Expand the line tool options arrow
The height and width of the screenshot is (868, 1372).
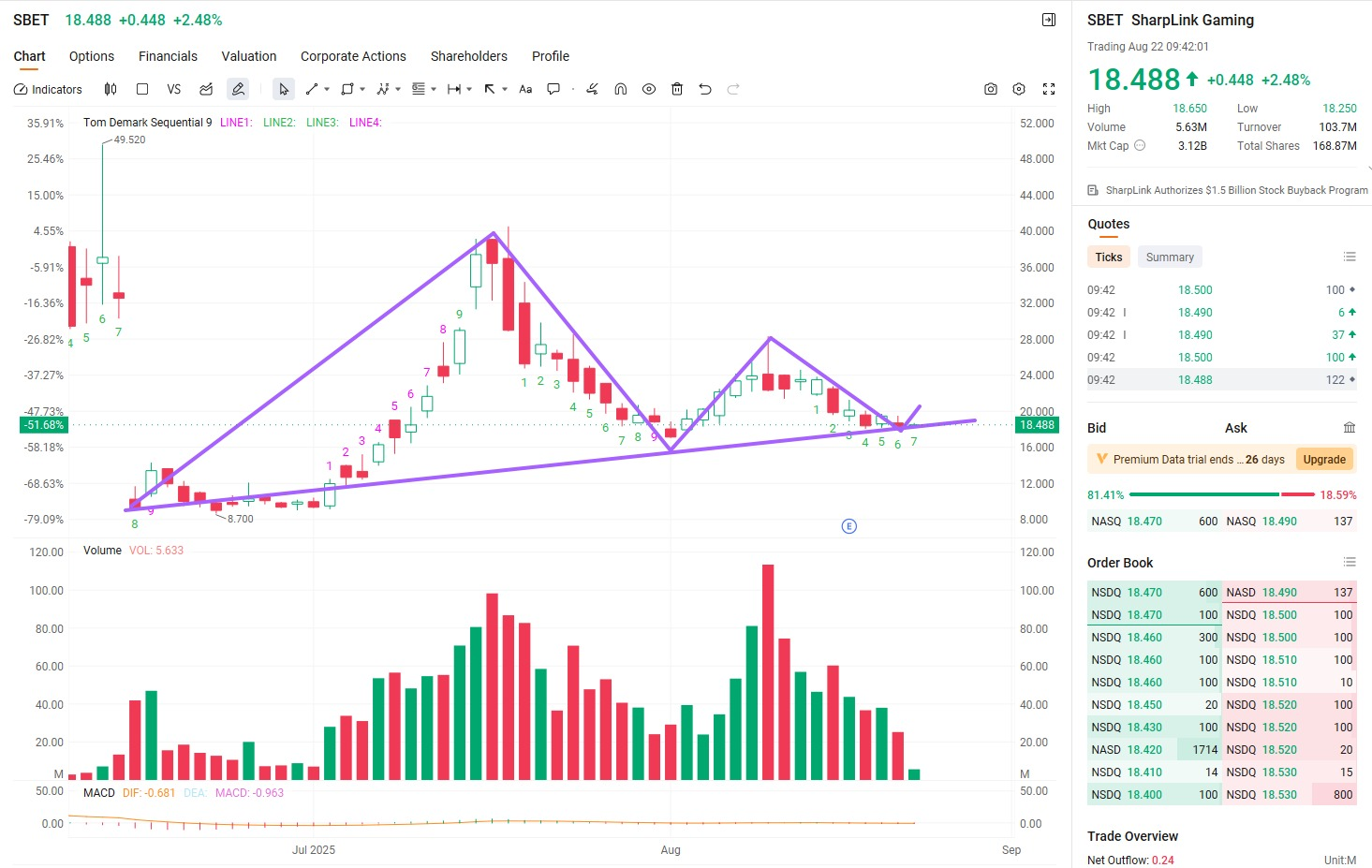(327, 90)
